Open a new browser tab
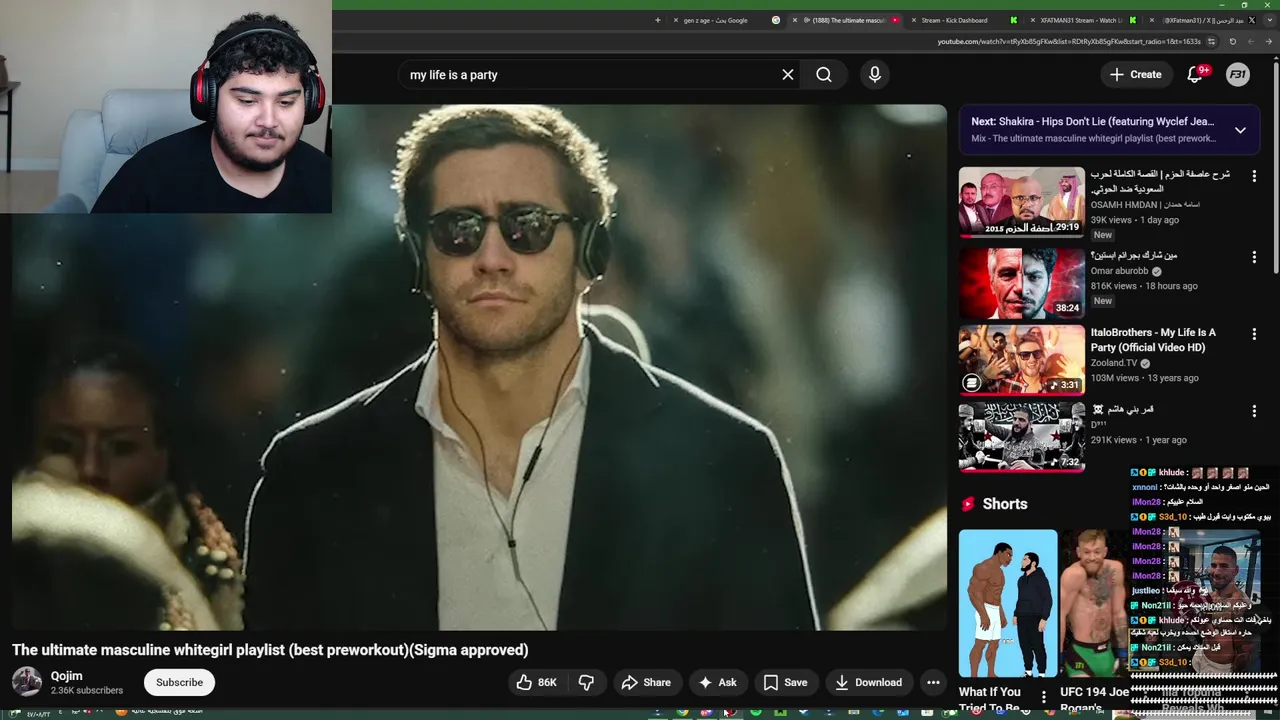Viewport: 1280px width, 720px height. pyautogui.click(x=657, y=20)
